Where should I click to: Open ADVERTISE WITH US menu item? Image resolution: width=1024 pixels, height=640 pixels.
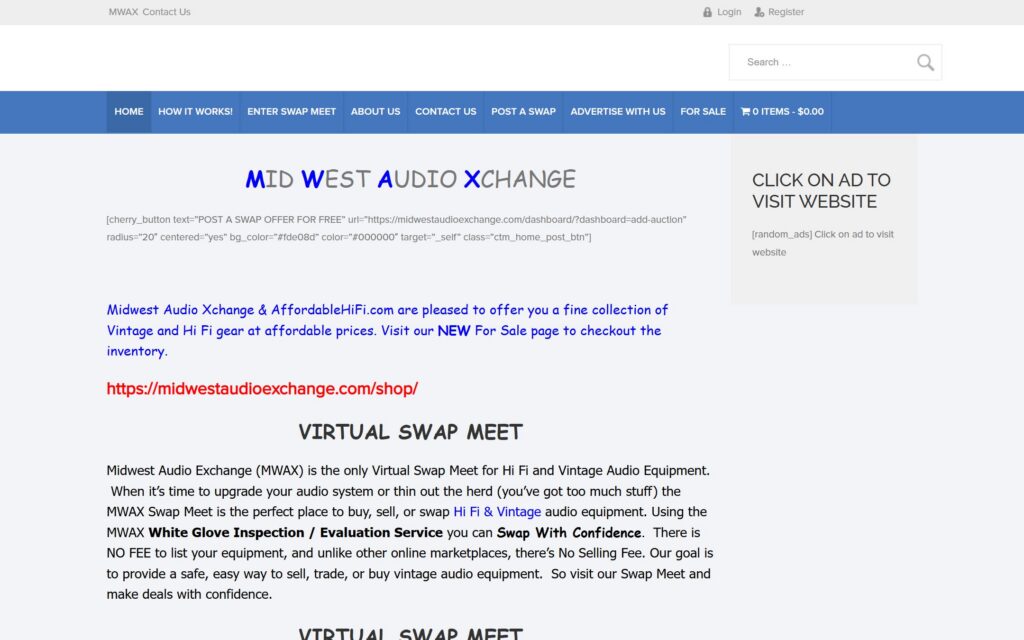pyautogui.click(x=618, y=112)
